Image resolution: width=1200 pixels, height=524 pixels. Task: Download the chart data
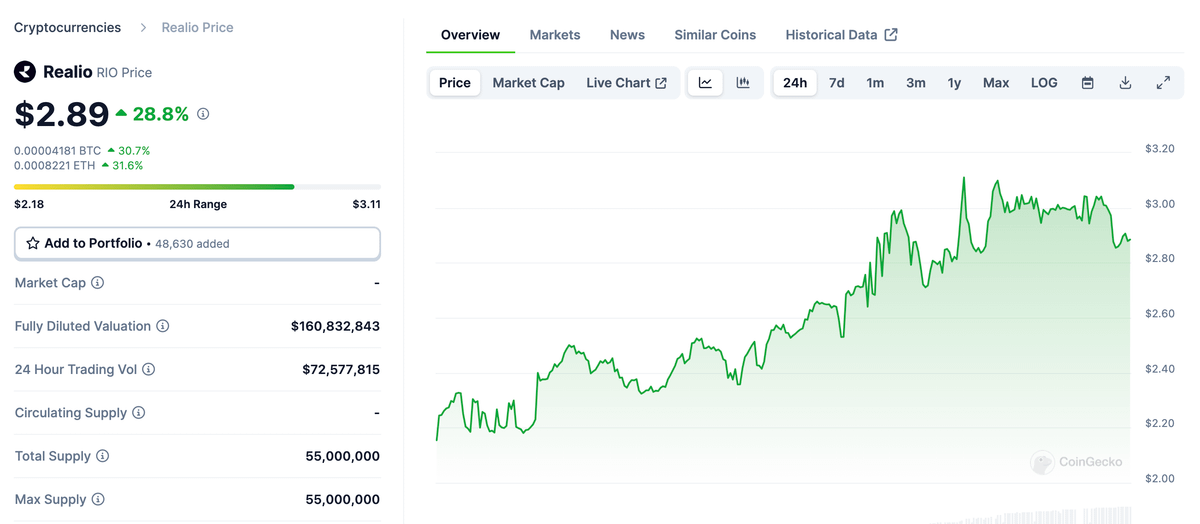[1125, 83]
